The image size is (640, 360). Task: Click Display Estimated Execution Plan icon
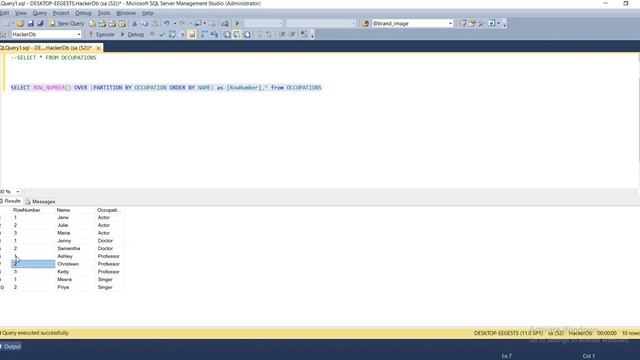(172, 34)
